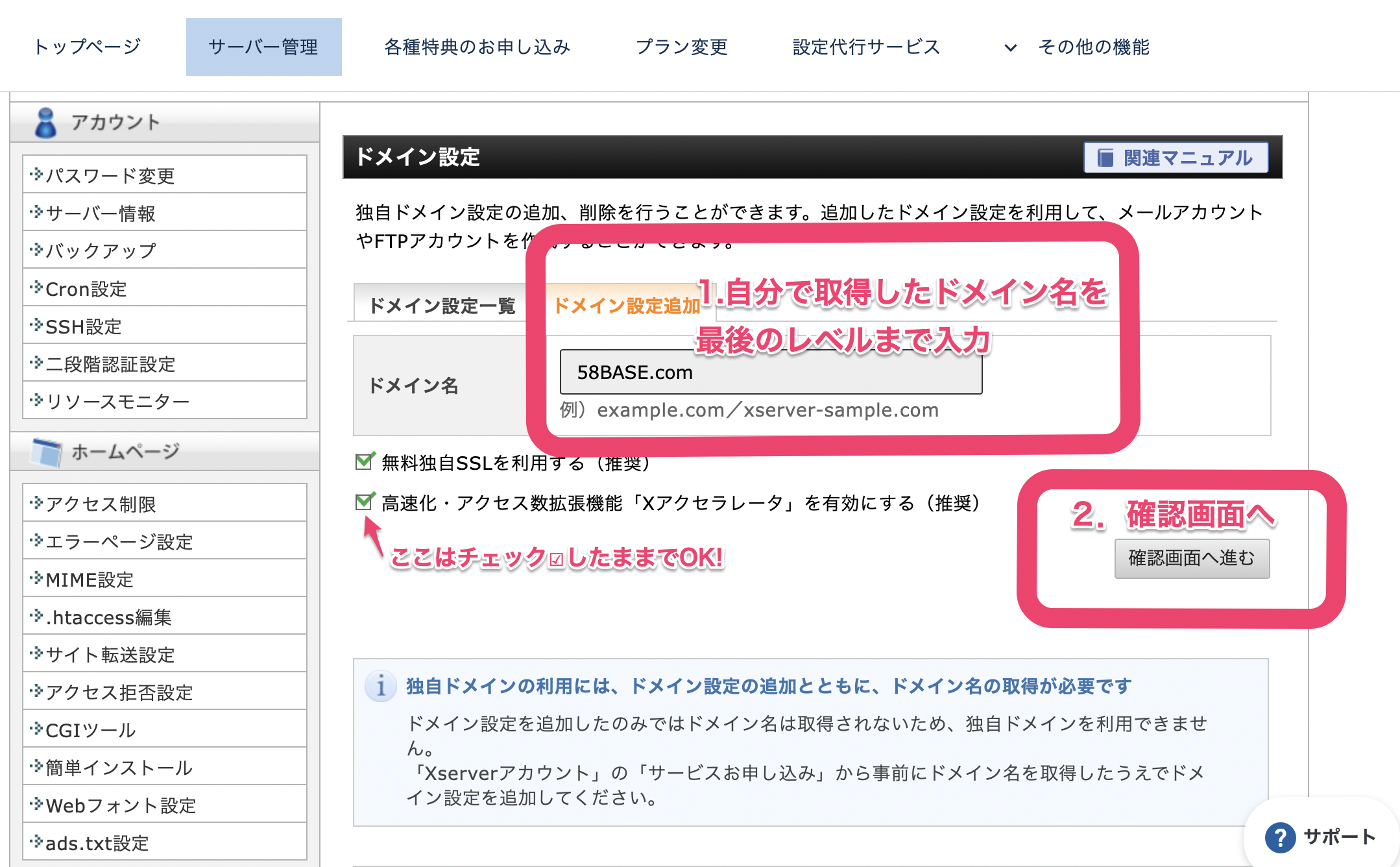Expand the その他の機能 dropdown chevron

[1010, 47]
